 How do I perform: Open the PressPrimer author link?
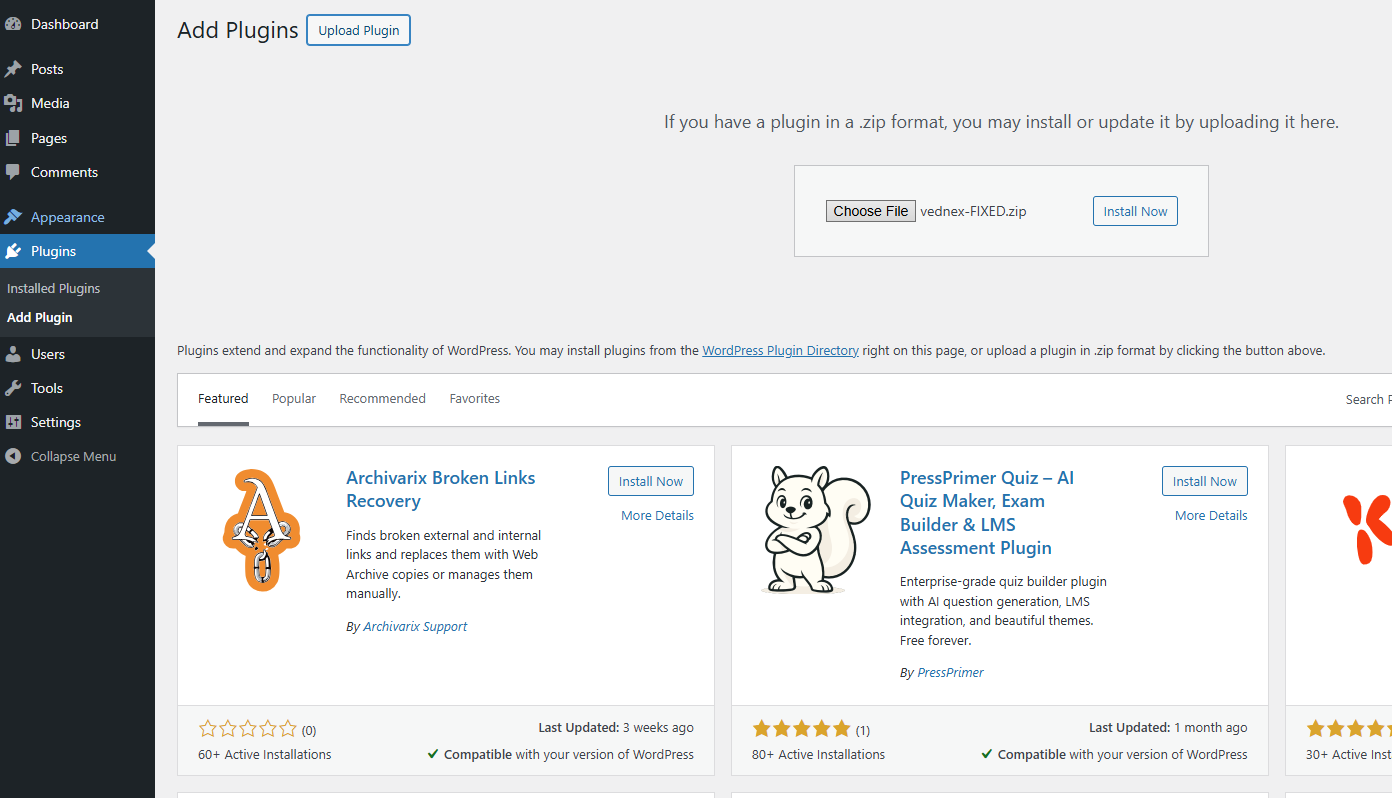pos(950,673)
